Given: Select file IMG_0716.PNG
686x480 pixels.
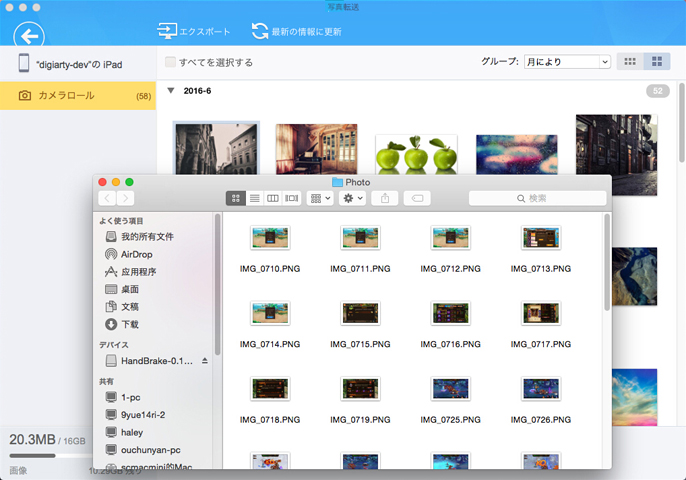Looking at the screenshot, I should tap(451, 325).
